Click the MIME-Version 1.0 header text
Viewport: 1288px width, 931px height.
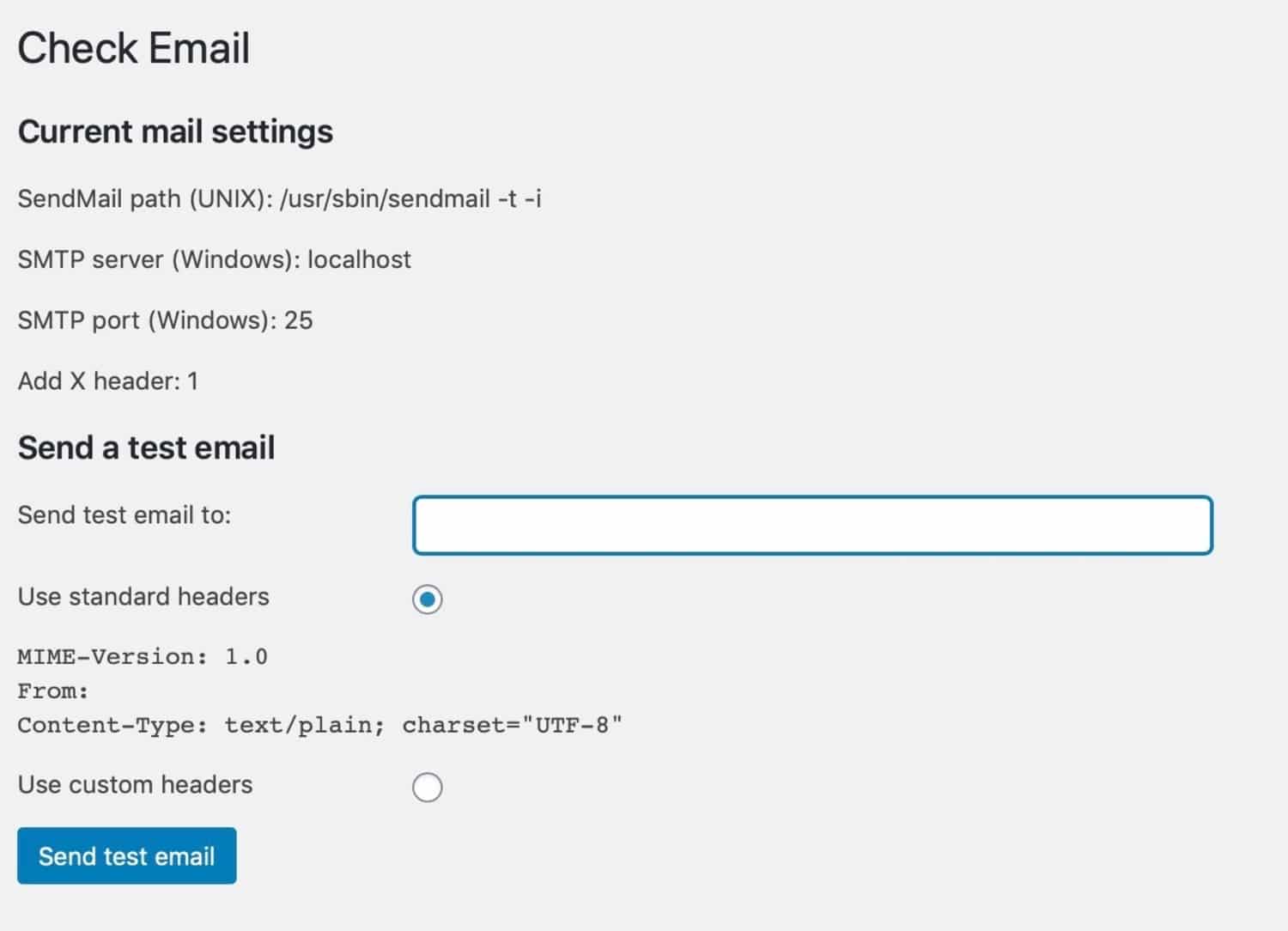143,656
